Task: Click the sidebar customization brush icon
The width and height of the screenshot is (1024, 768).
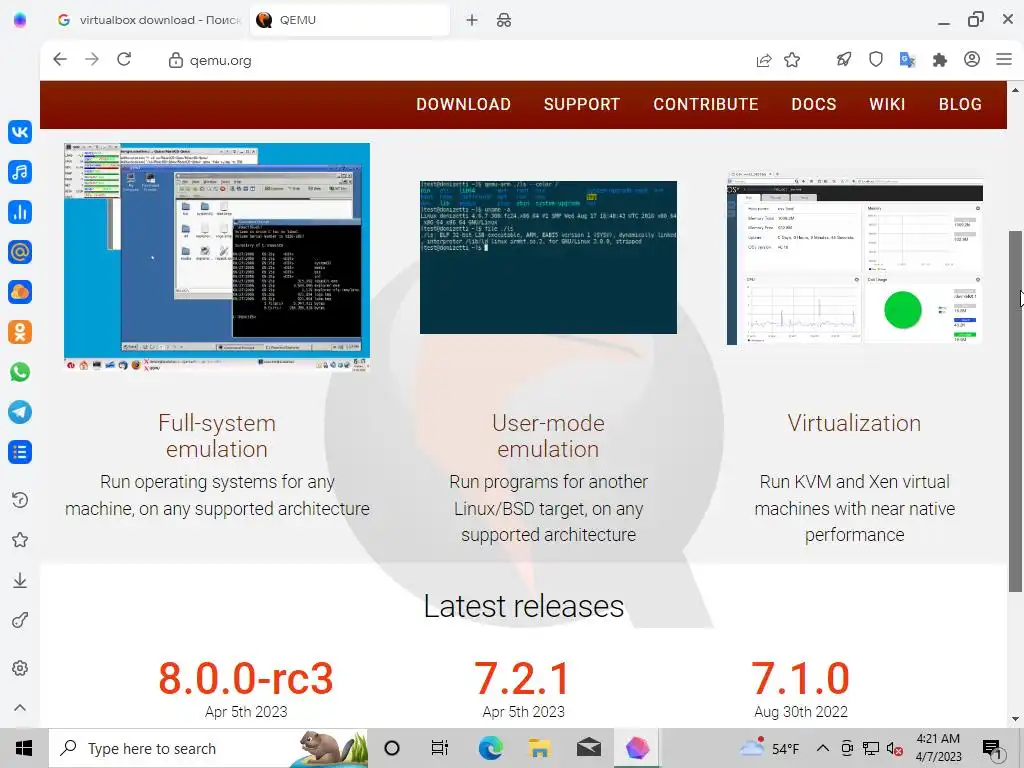Action: click(x=20, y=620)
